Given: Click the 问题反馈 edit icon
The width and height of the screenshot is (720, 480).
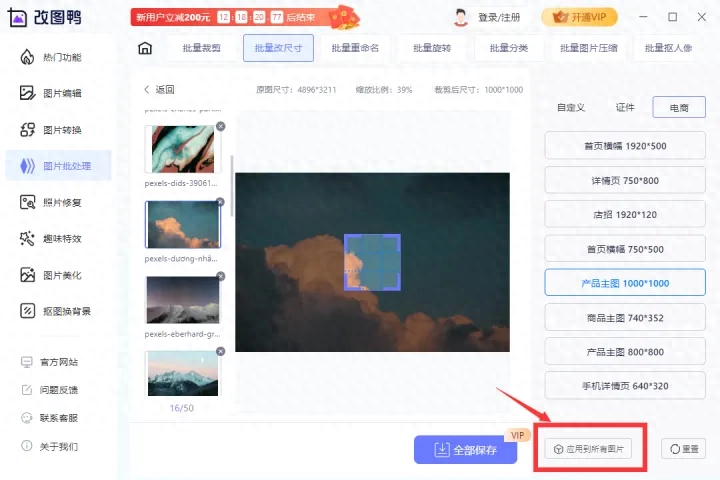Looking at the screenshot, I should point(27,390).
